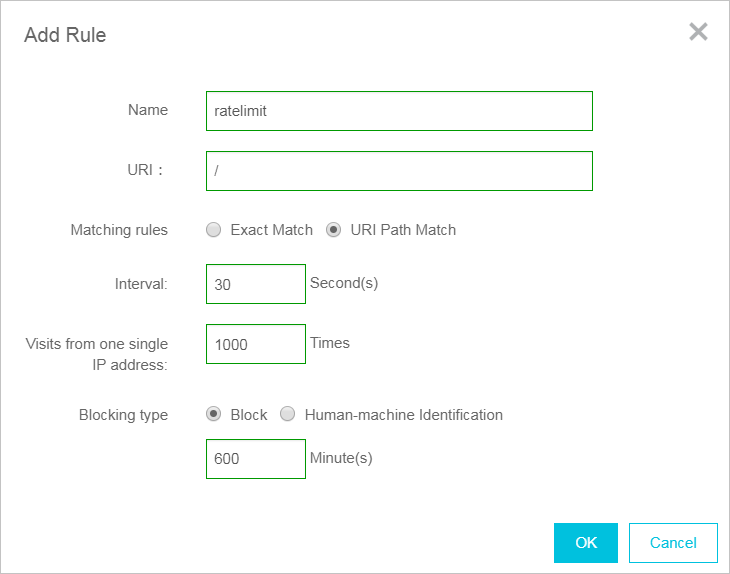Focus the visits count field showing 1000
This screenshot has height=574, width=730.
[255, 344]
